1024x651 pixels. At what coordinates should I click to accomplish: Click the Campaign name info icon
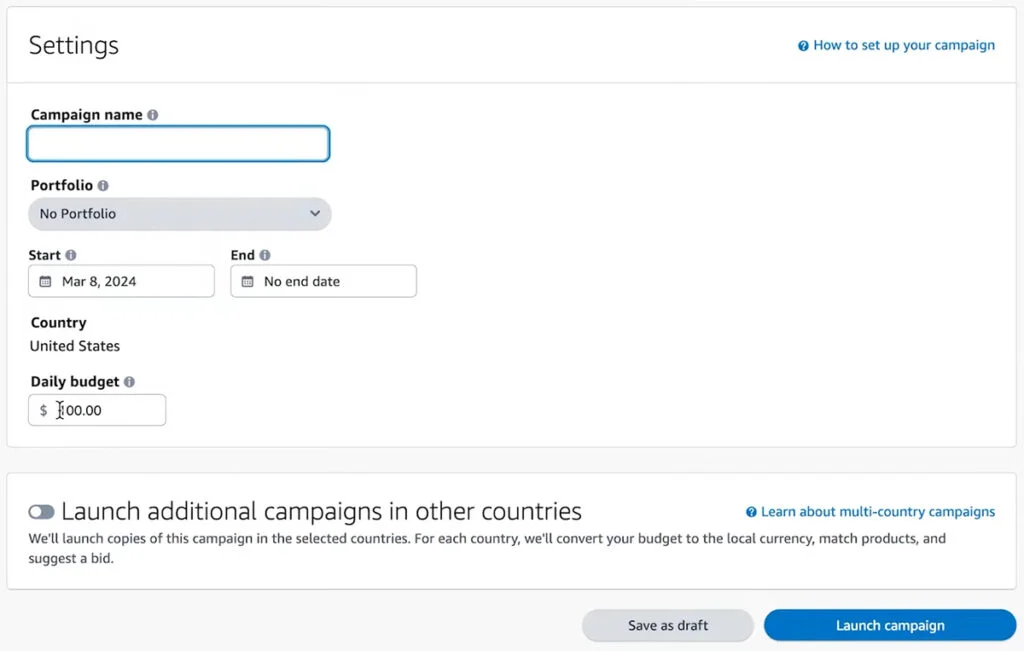(152, 114)
